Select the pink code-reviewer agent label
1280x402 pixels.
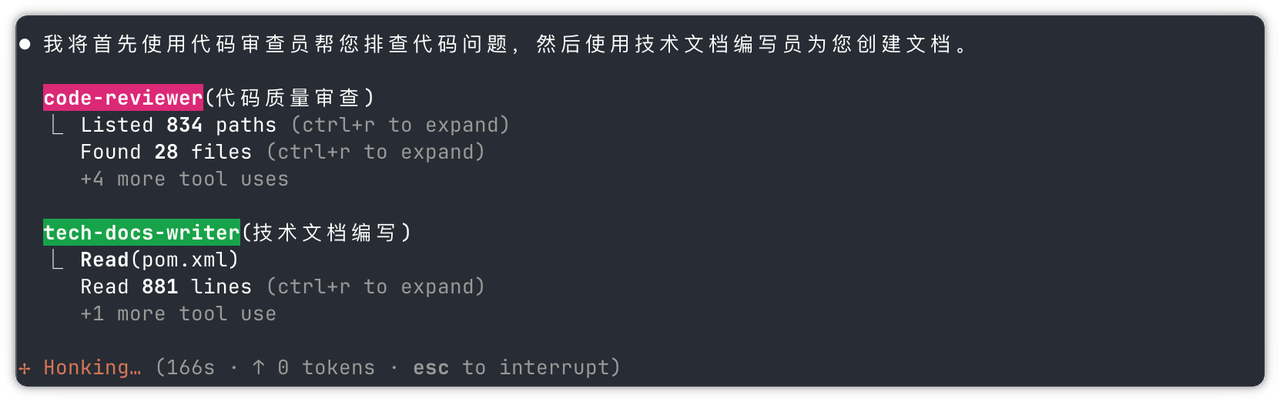[x=123, y=98]
